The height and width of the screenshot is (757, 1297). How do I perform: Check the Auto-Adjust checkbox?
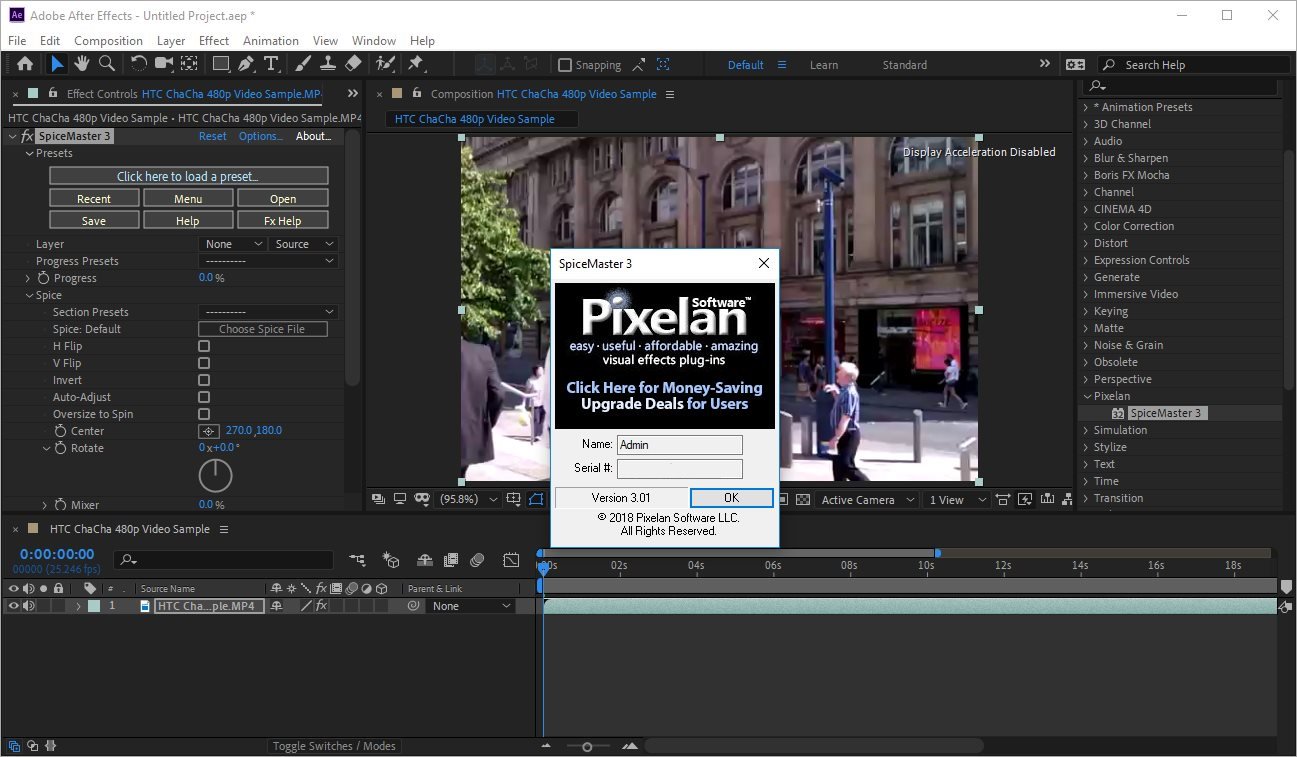pyautogui.click(x=204, y=397)
